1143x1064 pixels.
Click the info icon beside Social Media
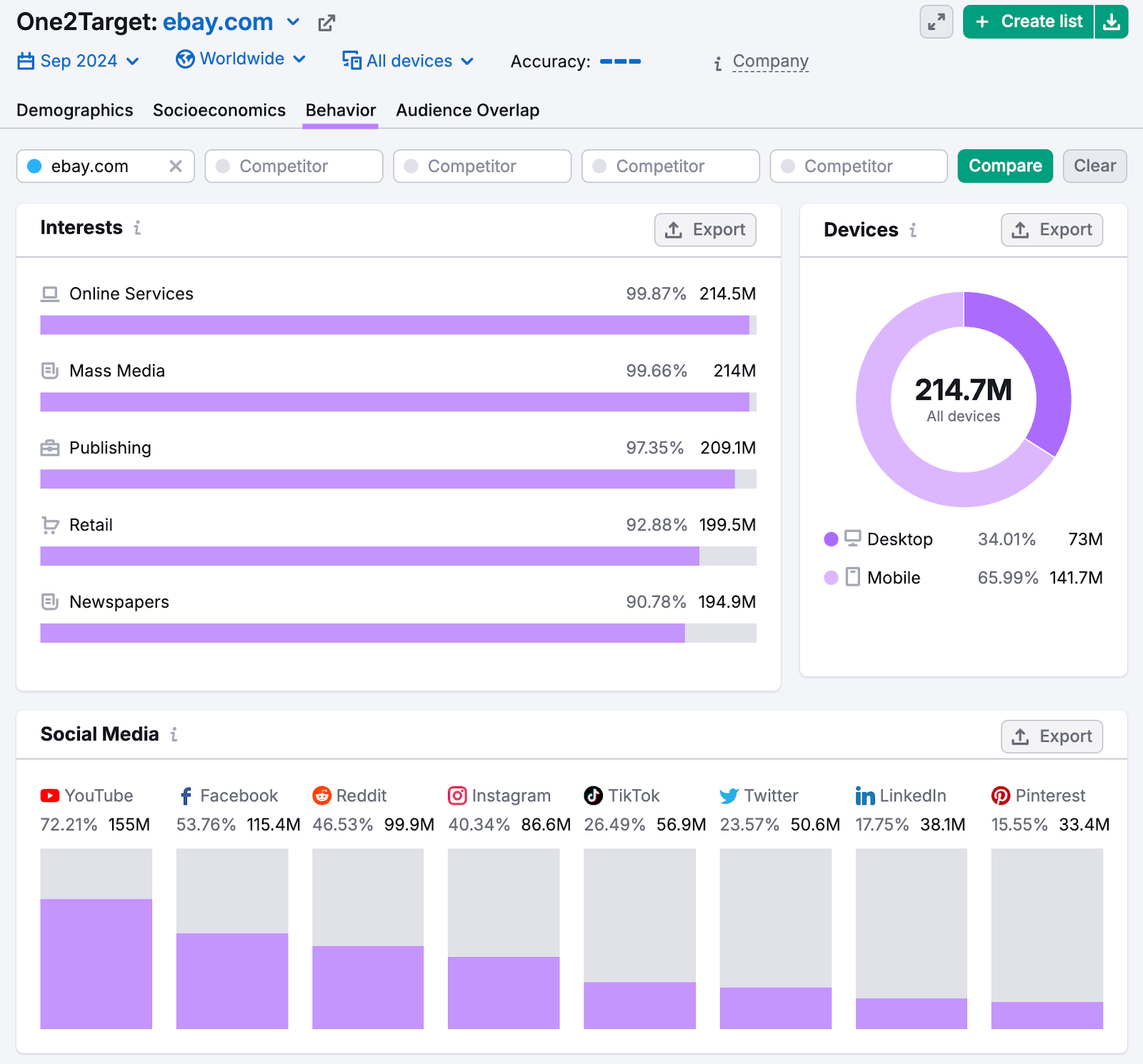coord(174,734)
